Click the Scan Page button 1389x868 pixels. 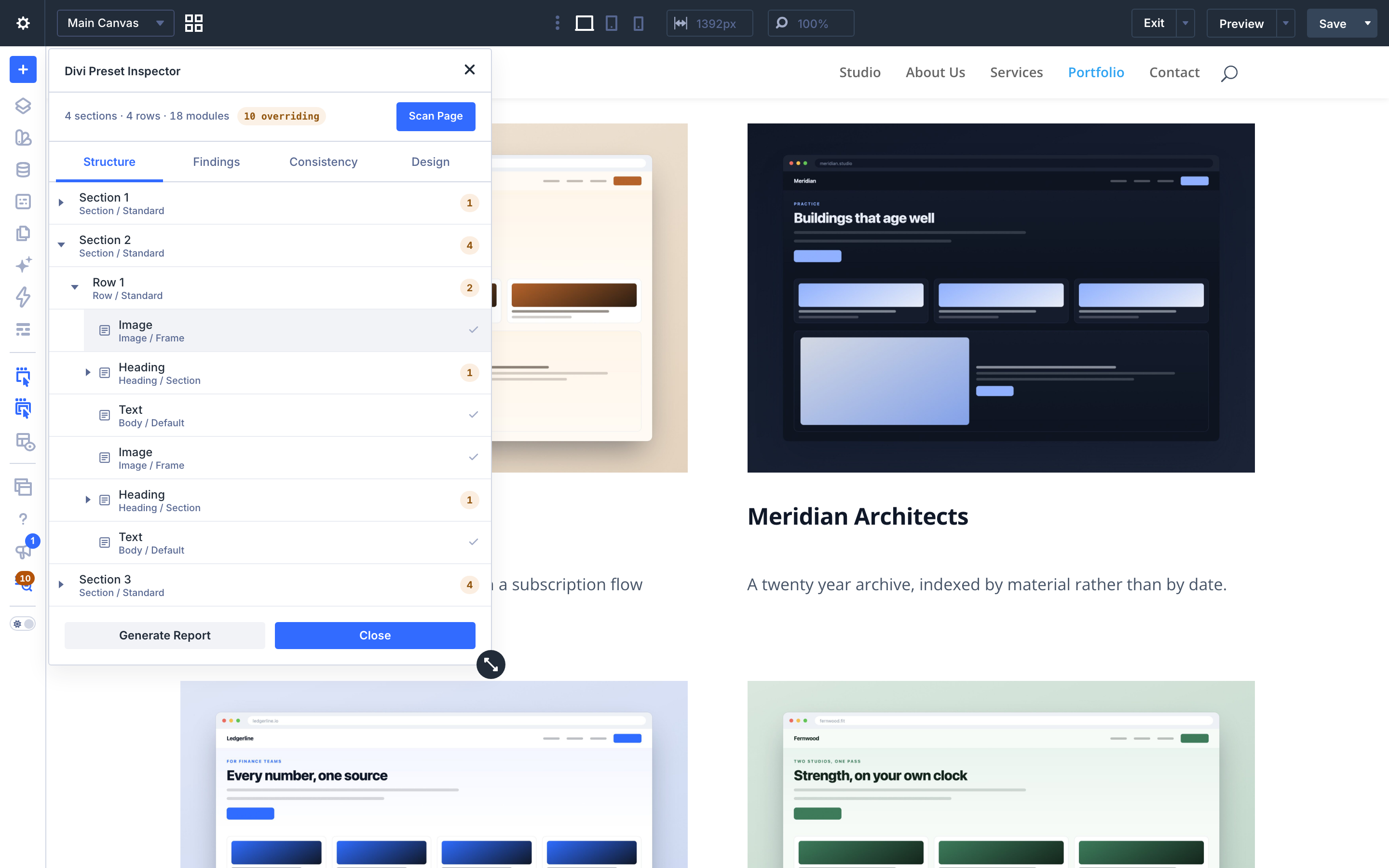pyautogui.click(x=436, y=116)
